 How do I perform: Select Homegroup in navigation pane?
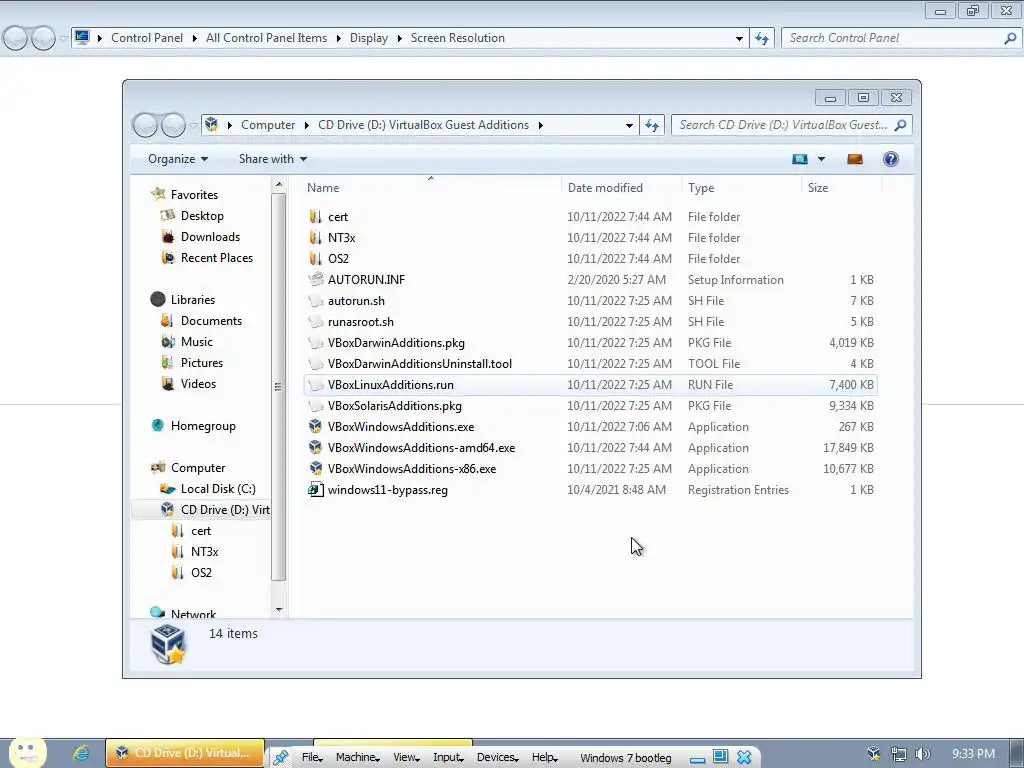pos(202,426)
